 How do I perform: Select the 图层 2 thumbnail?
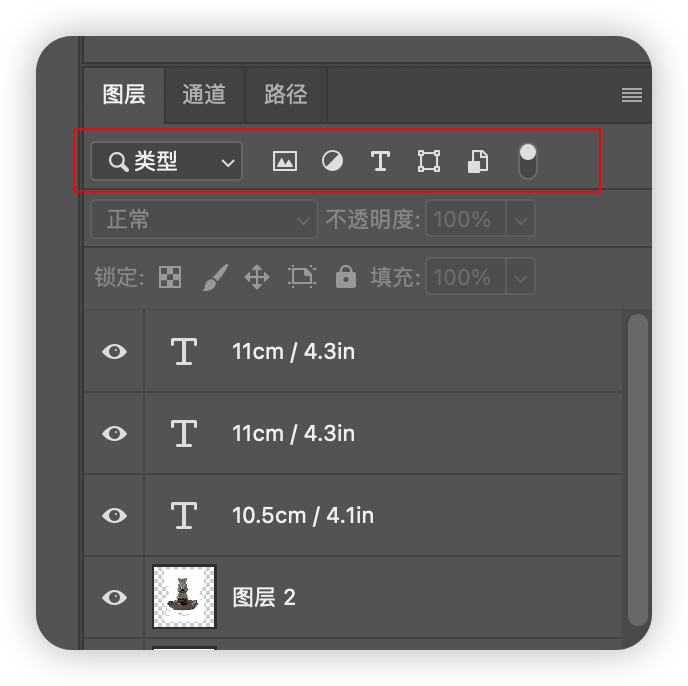click(x=184, y=597)
